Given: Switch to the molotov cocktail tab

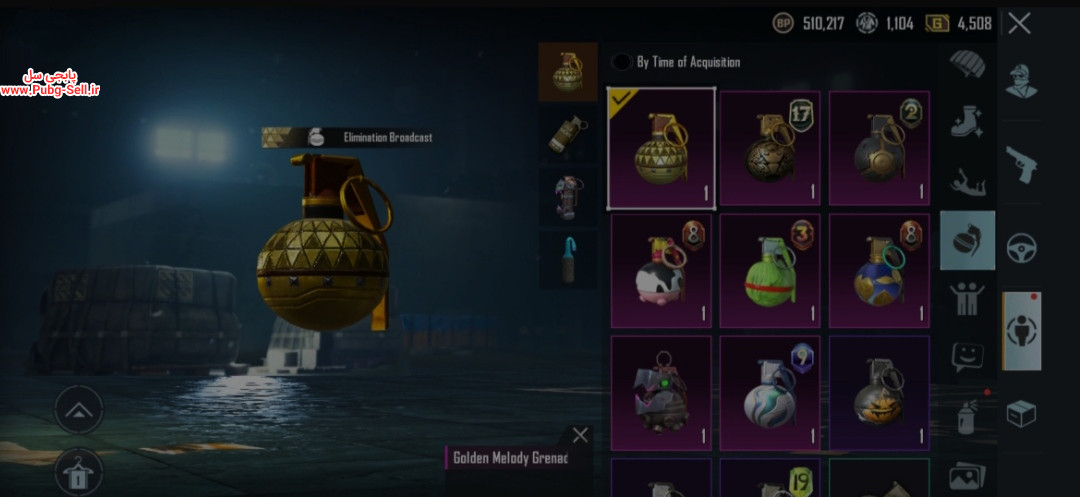Looking at the screenshot, I should [568, 260].
